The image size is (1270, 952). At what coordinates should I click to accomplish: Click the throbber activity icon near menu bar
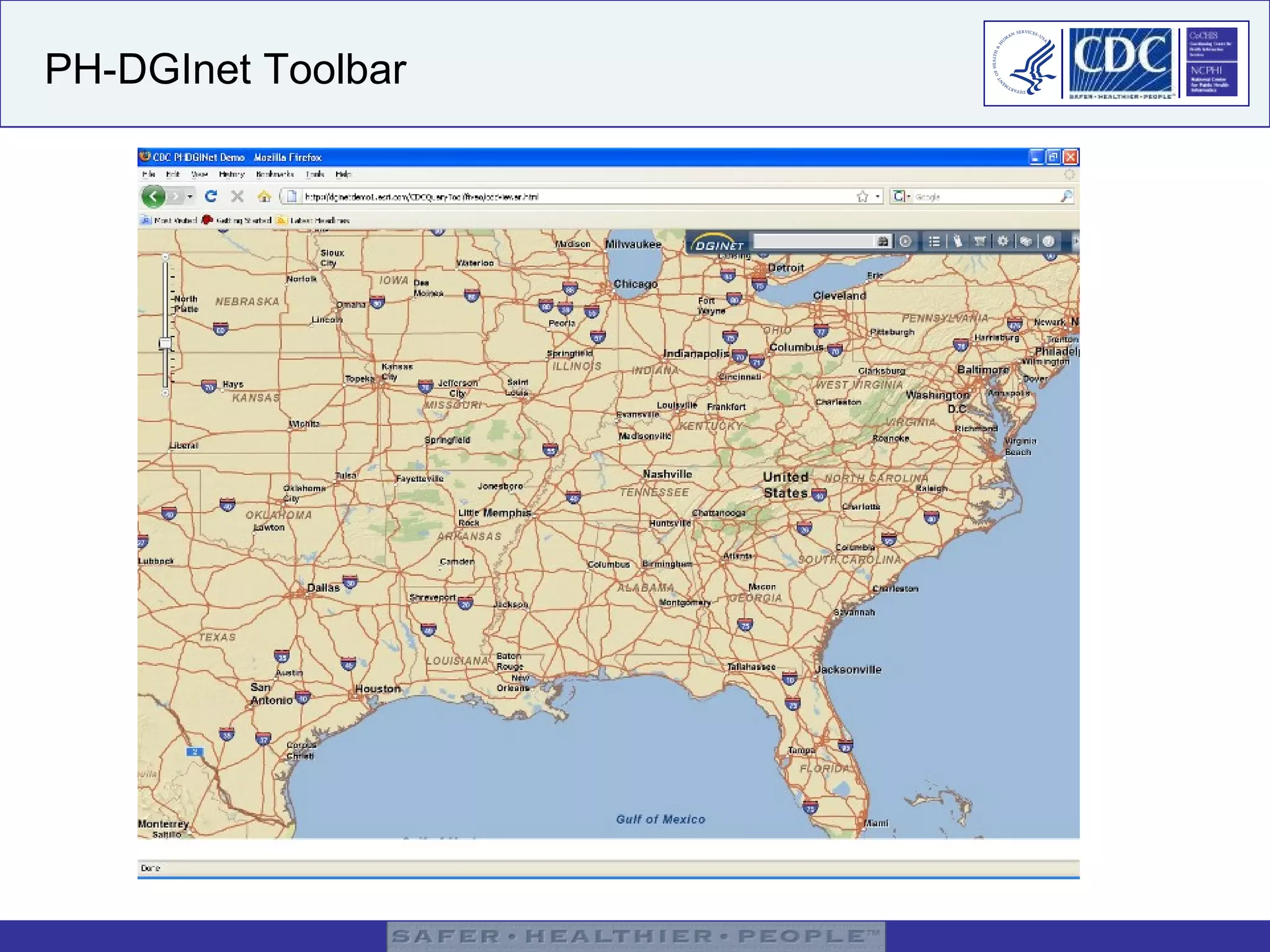[1070, 174]
